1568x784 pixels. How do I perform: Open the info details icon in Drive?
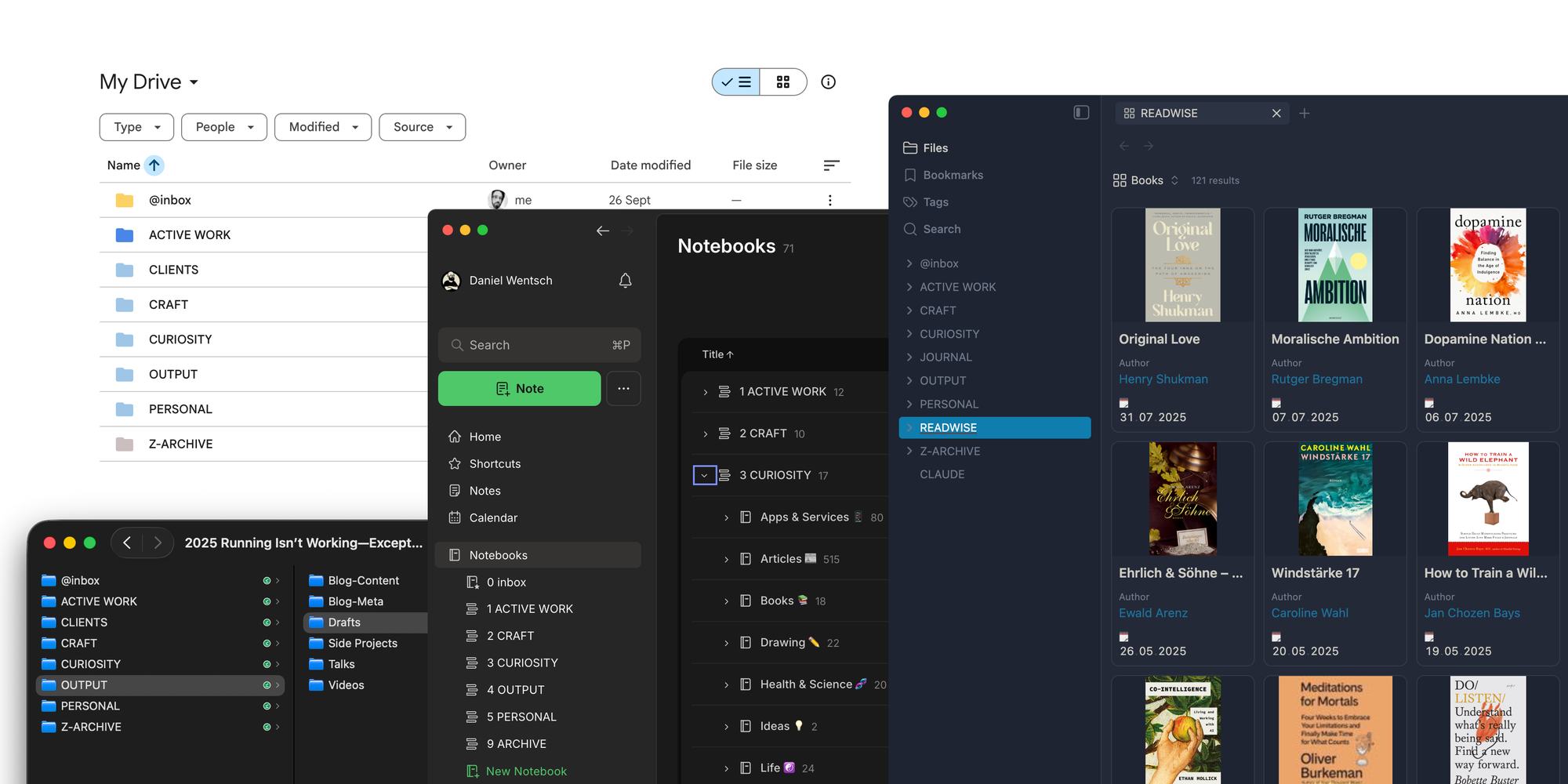click(x=828, y=82)
